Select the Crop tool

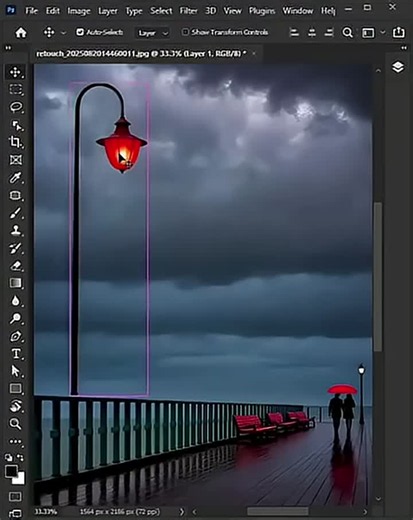tap(15, 142)
